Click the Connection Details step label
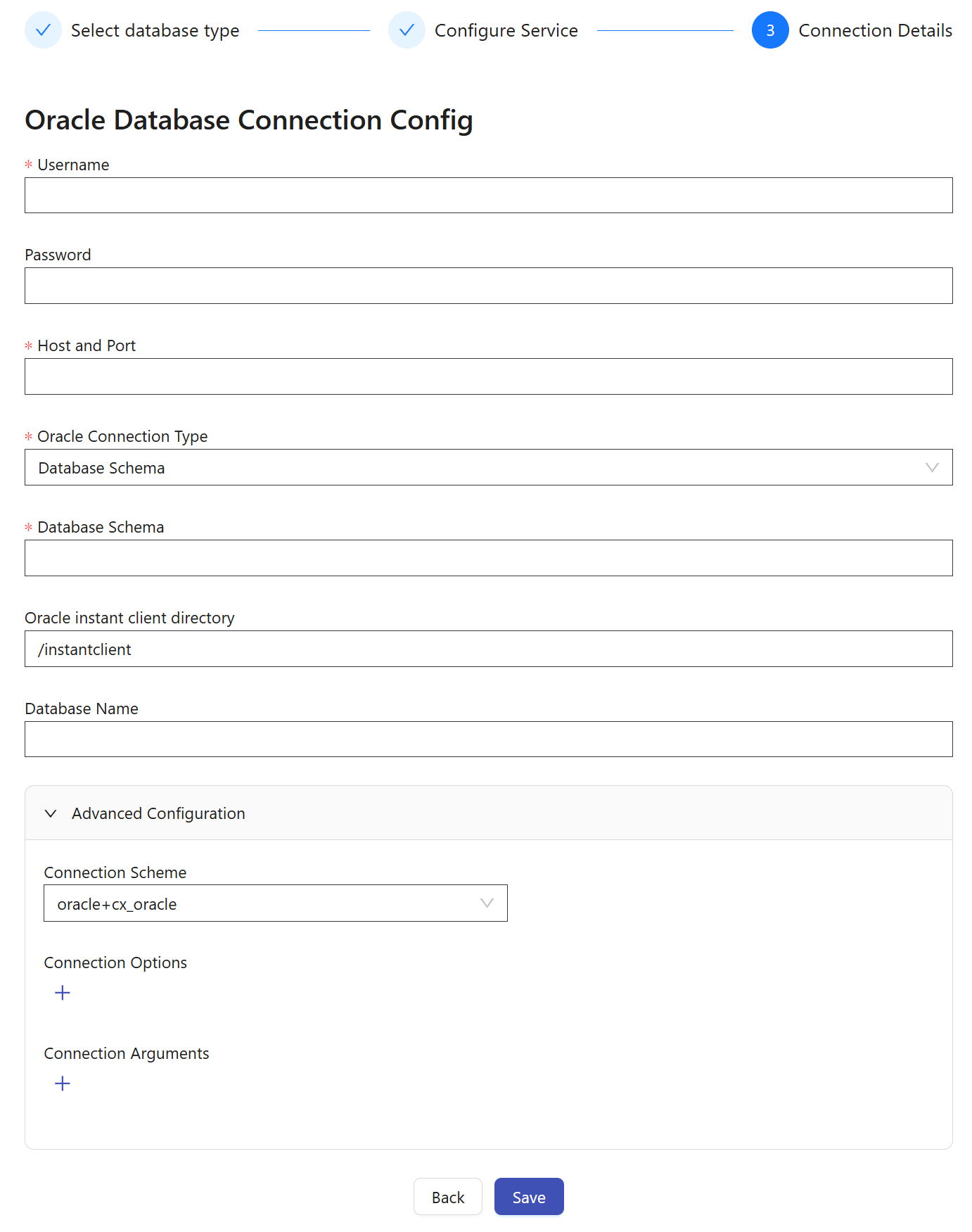This screenshot has width=972, height=1232. (x=875, y=31)
